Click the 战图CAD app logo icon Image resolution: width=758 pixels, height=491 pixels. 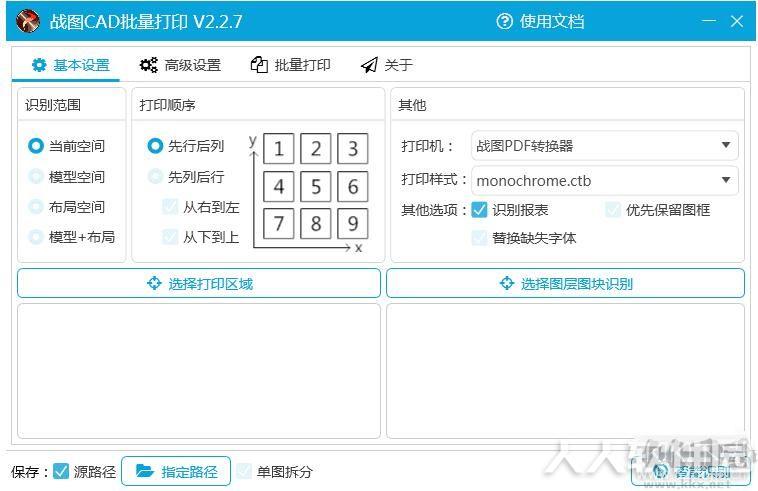pos(28,21)
